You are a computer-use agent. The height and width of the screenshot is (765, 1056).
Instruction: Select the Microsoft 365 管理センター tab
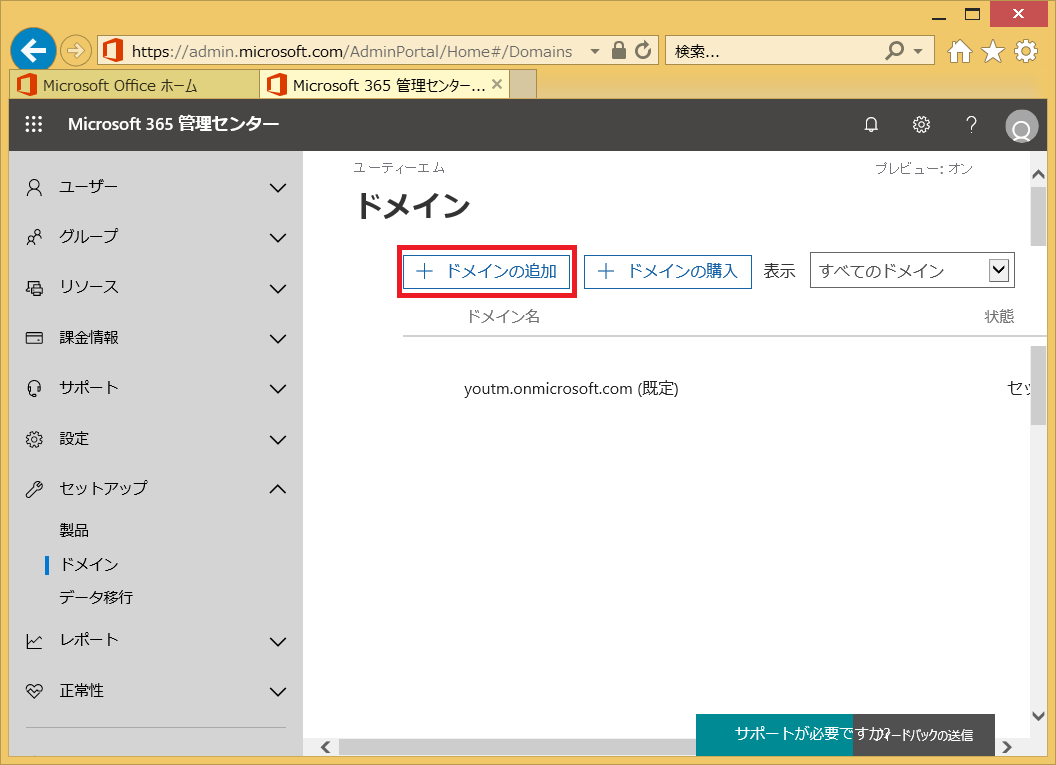(x=384, y=85)
